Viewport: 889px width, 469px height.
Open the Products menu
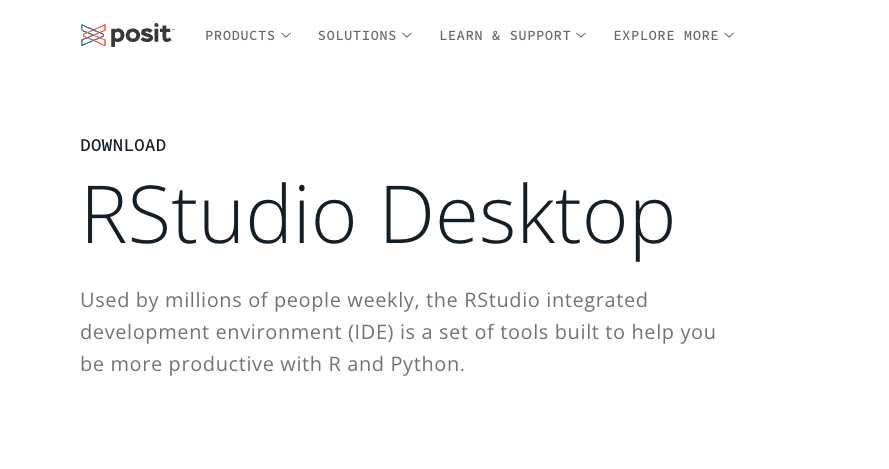[x=240, y=36]
